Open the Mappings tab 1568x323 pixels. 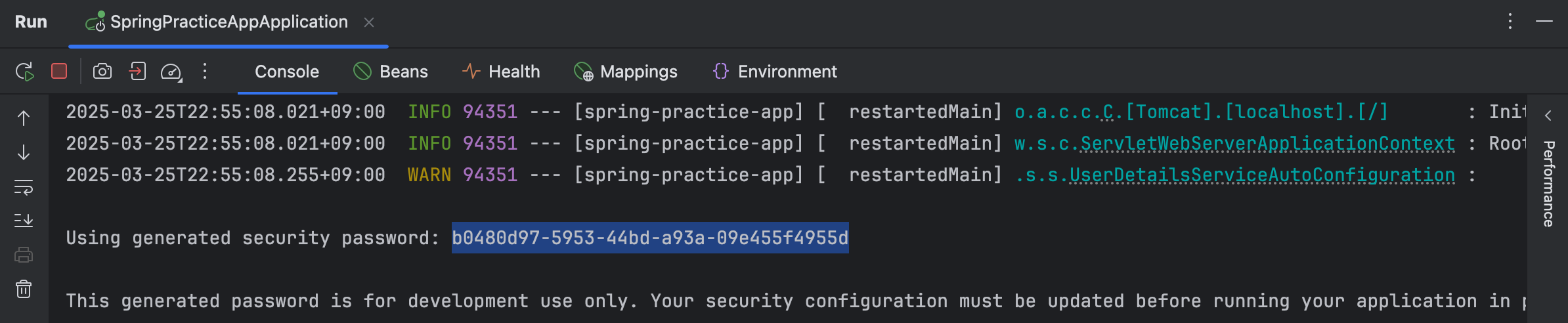[x=626, y=72]
